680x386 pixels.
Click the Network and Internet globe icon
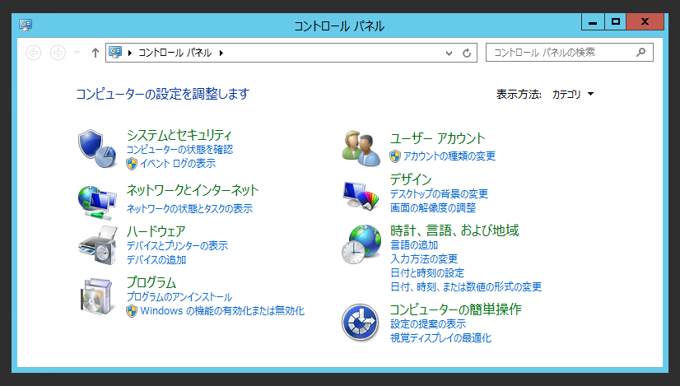[98, 202]
